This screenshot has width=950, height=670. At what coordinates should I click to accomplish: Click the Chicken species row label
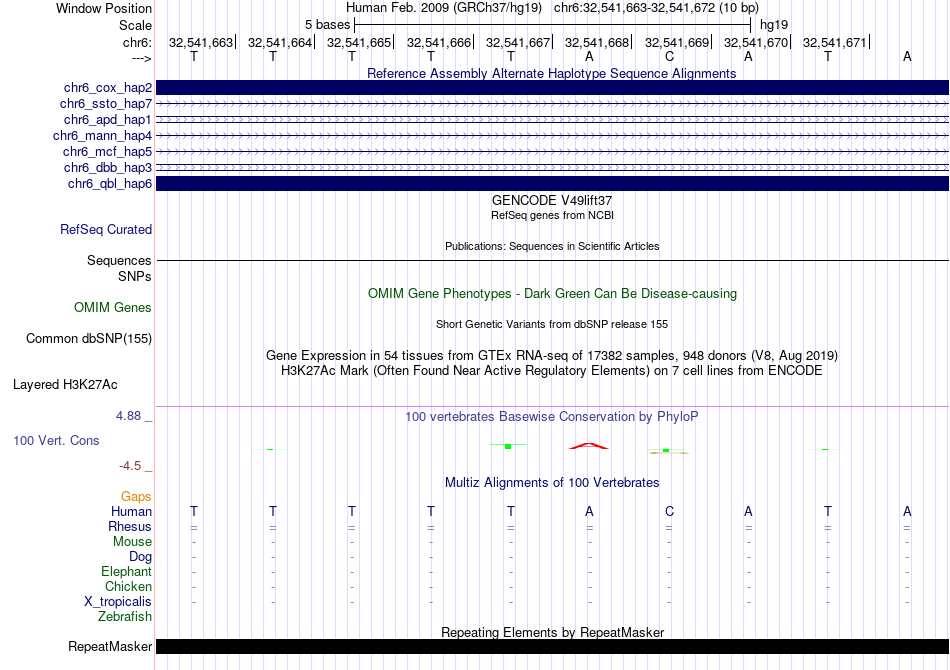[x=128, y=586]
